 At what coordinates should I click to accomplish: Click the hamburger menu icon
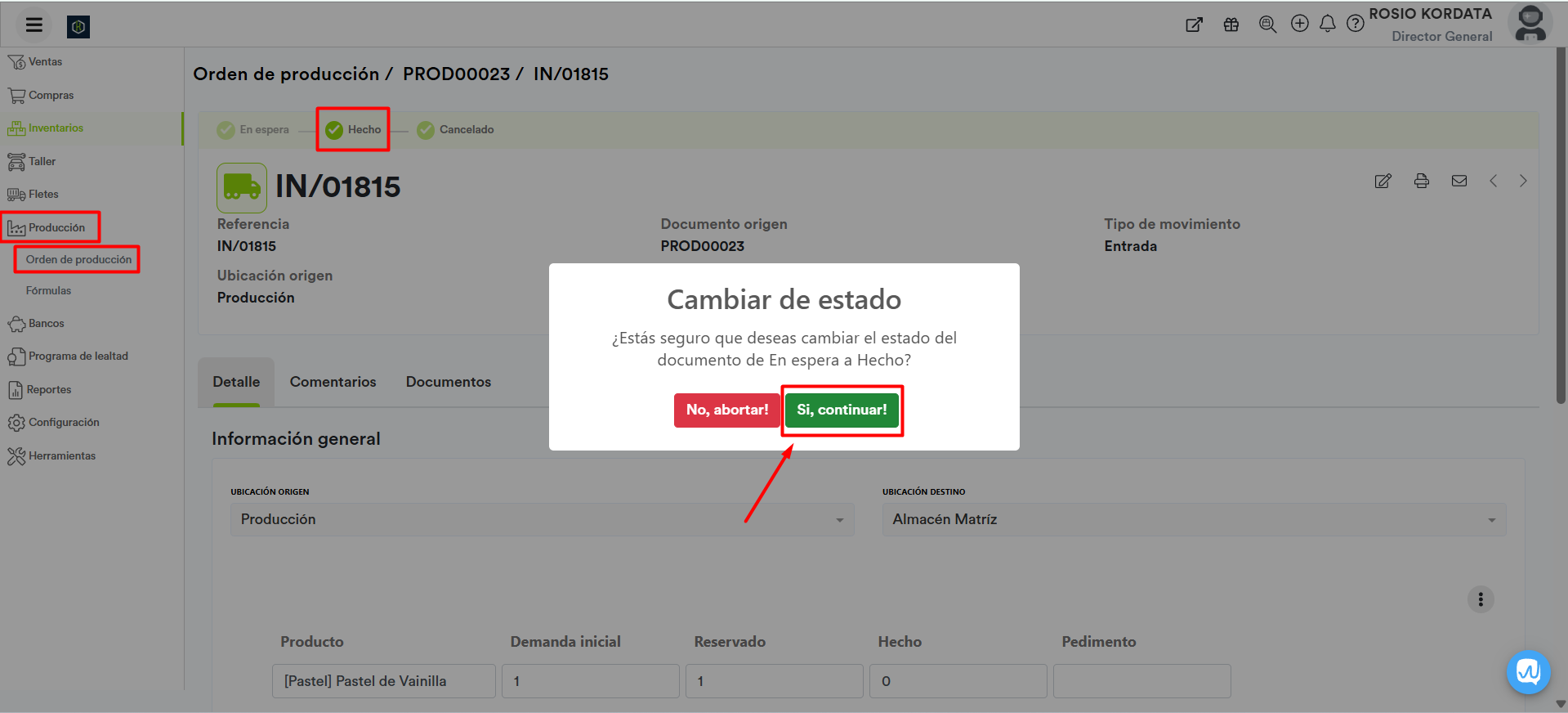pos(34,25)
